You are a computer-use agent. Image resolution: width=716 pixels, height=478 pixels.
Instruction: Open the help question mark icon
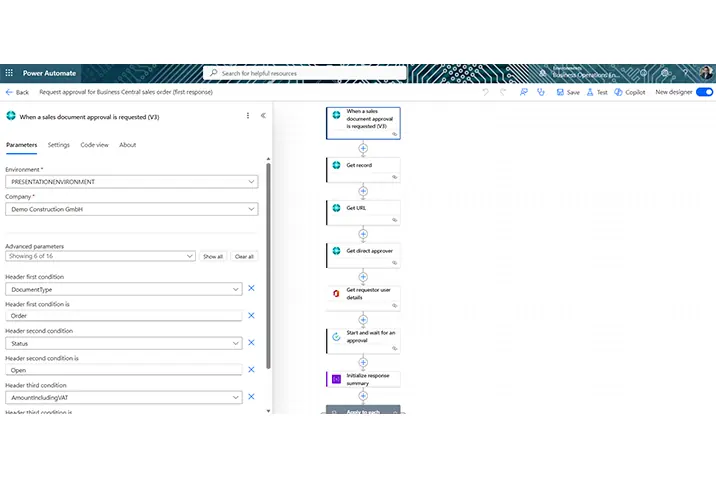click(x=685, y=73)
